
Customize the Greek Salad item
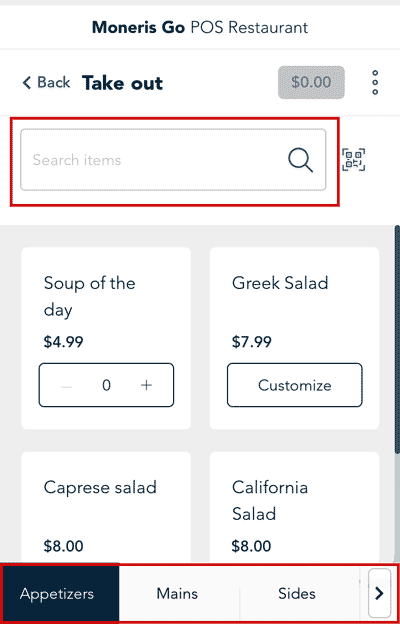295,385
